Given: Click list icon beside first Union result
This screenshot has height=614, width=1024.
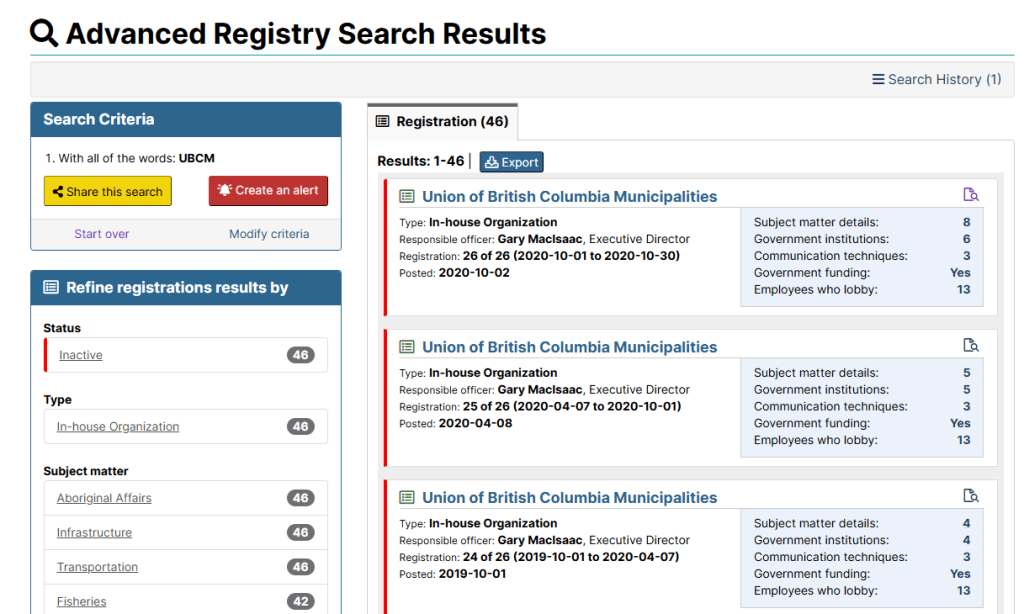Looking at the screenshot, I should click(x=407, y=197).
